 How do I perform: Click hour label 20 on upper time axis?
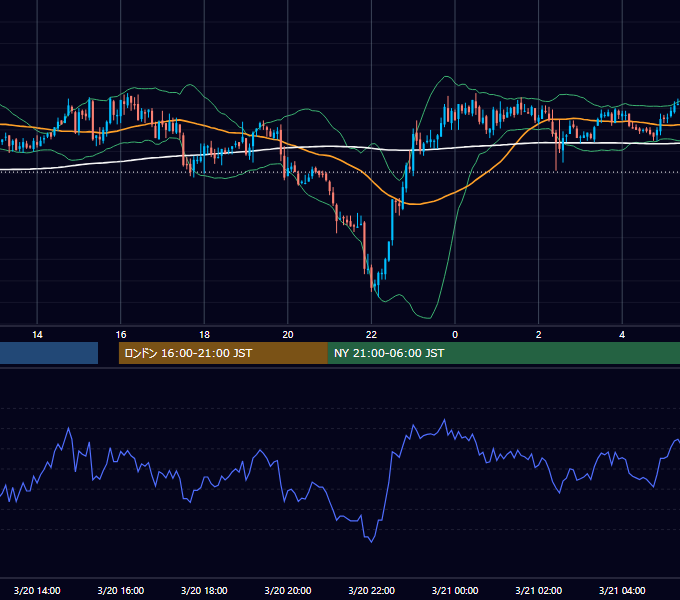point(288,335)
